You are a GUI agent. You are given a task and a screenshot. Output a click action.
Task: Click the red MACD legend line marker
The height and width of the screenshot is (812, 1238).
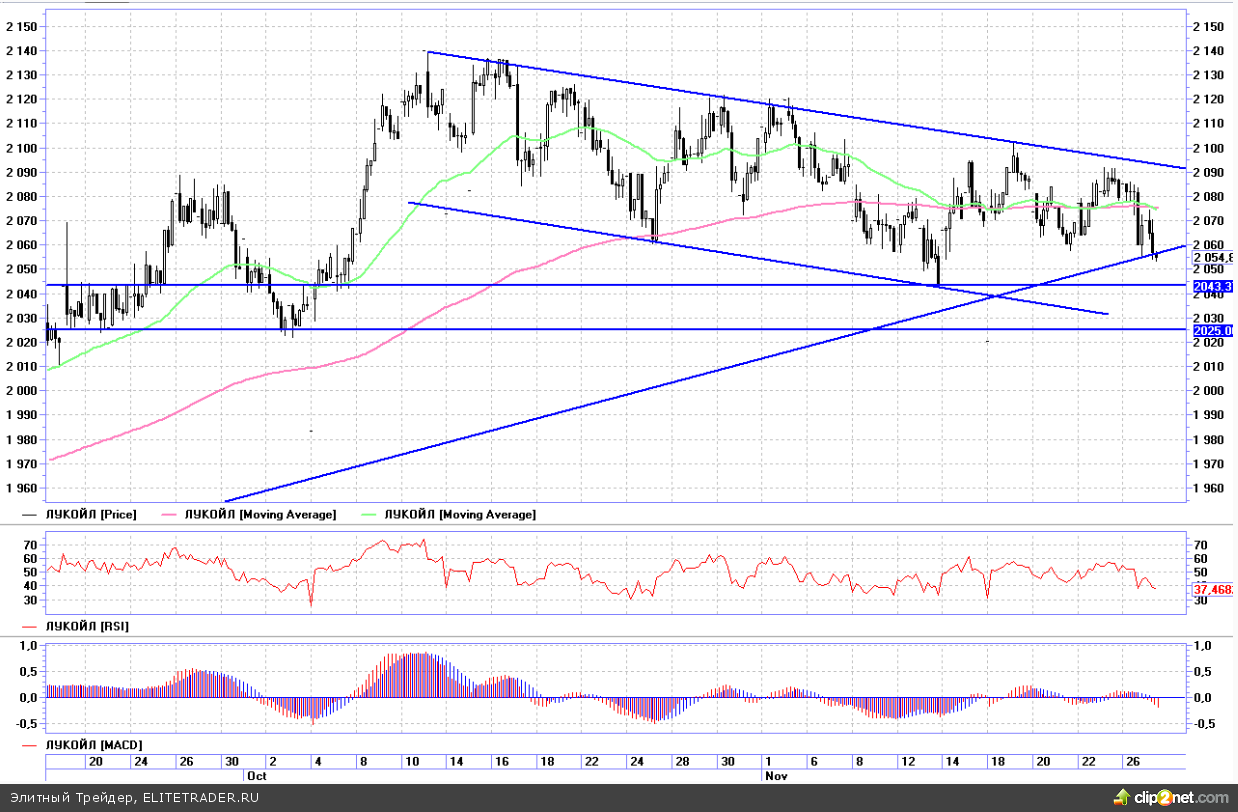[x=31, y=745]
